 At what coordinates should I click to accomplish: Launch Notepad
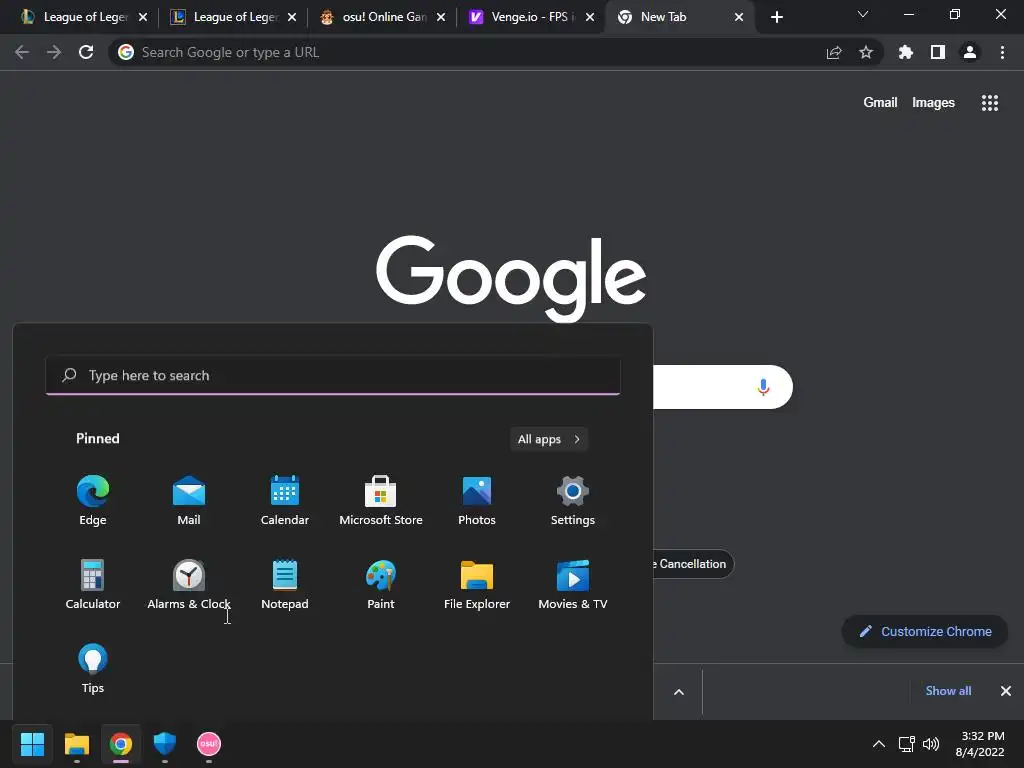(x=285, y=584)
